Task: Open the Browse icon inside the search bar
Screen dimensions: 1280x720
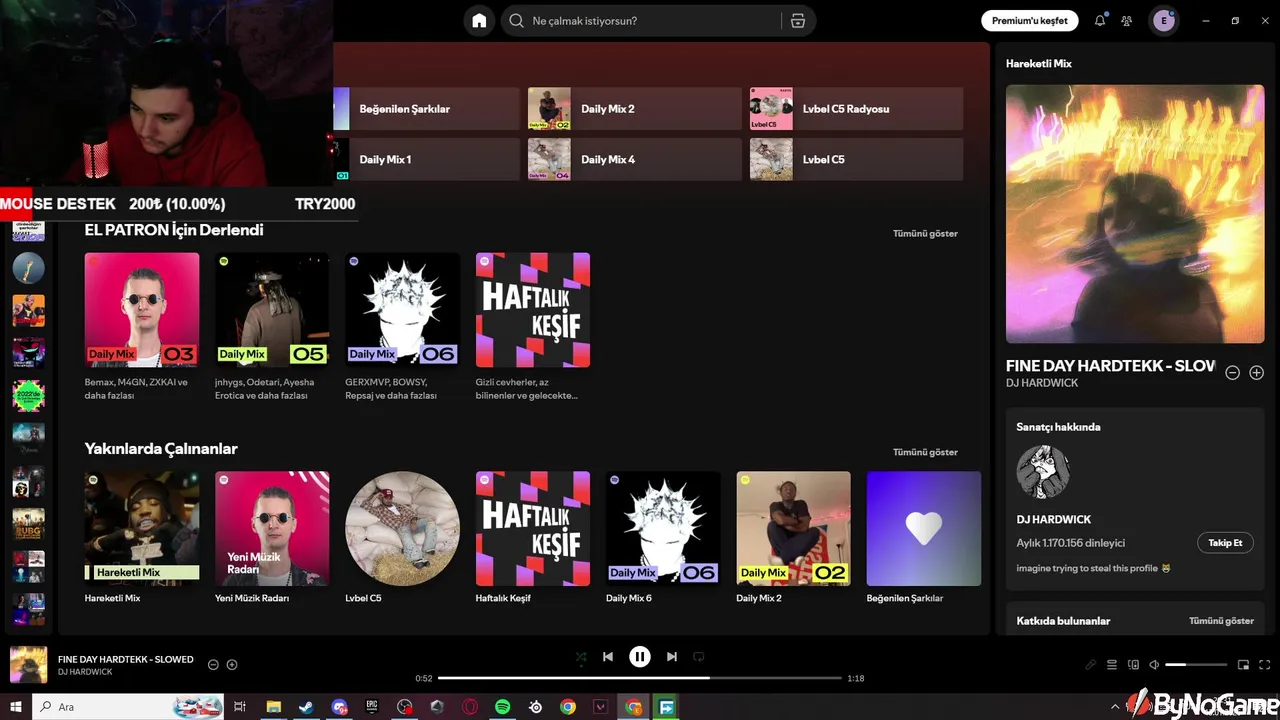Action: point(797,21)
